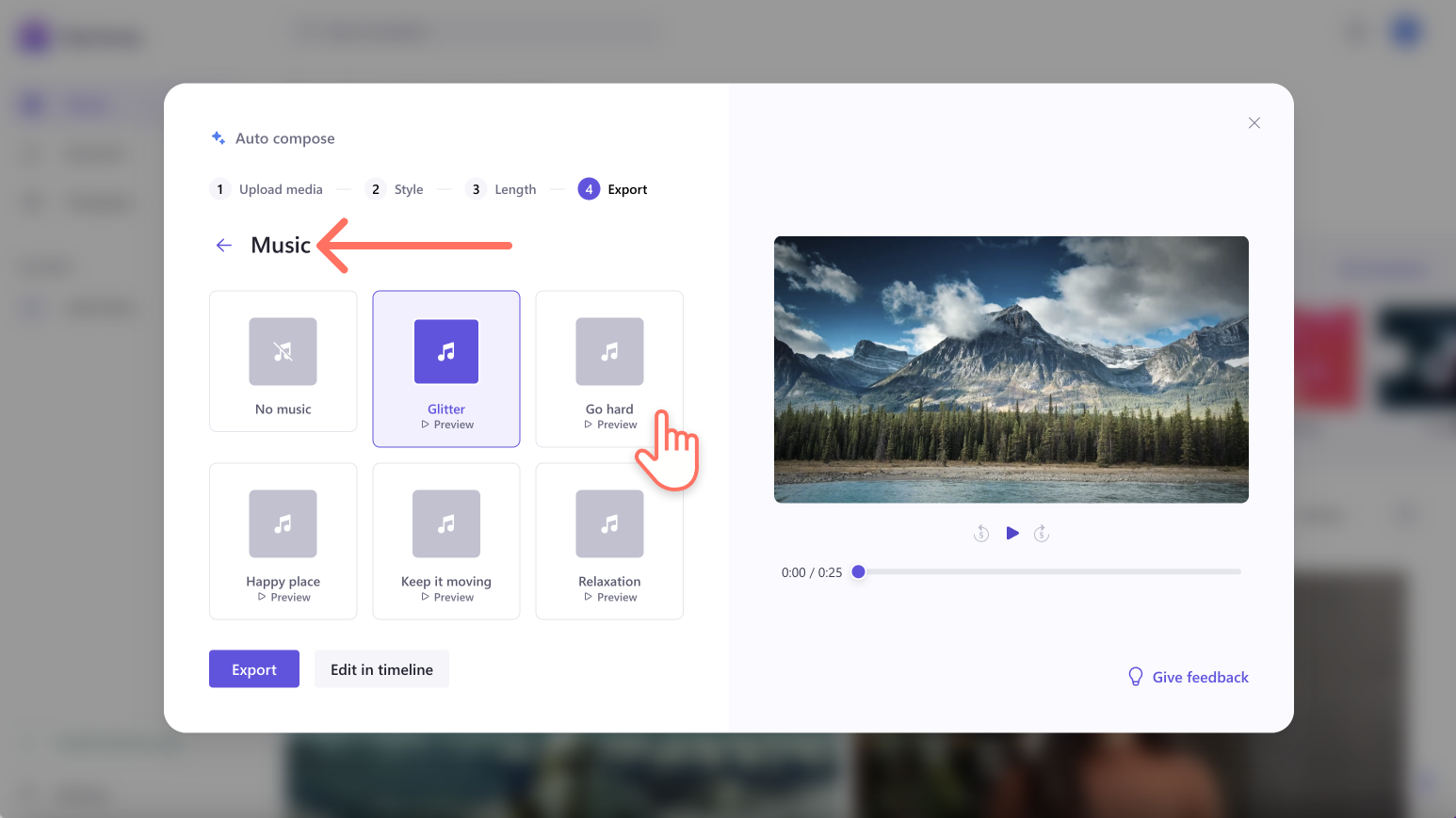Click the Give feedback link

[1200, 676]
